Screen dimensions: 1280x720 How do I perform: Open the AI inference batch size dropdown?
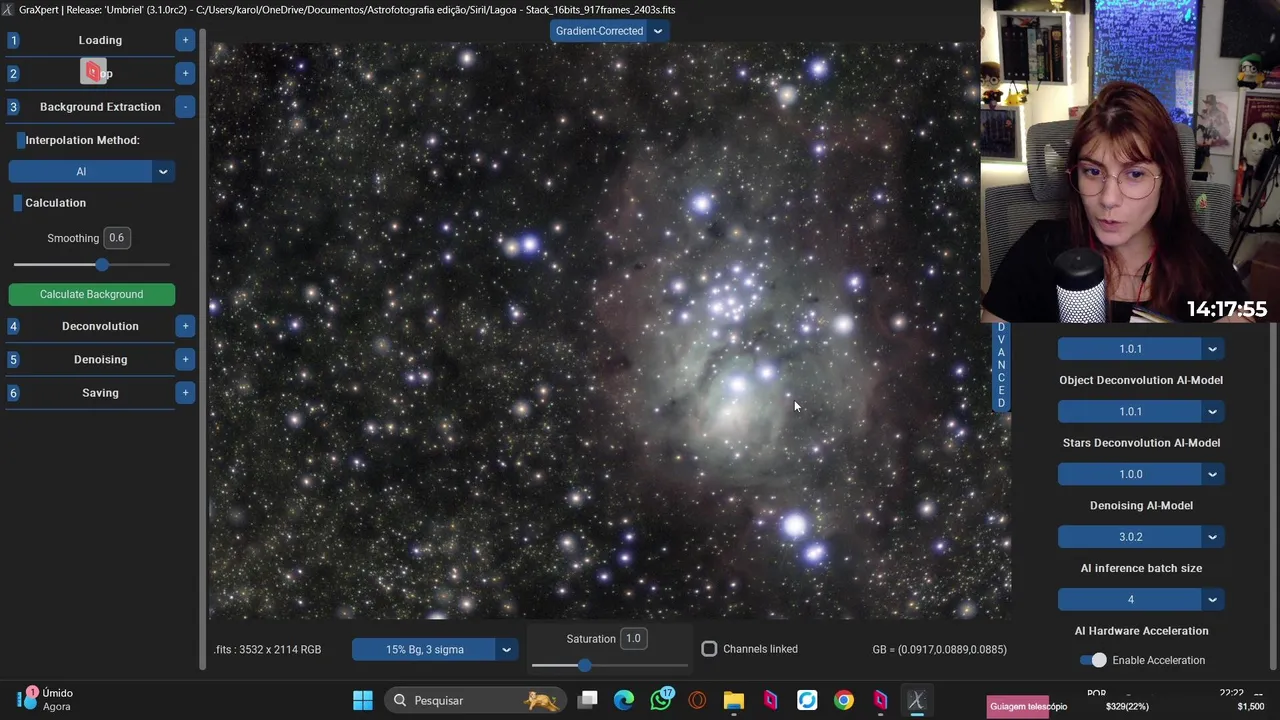[x=1140, y=600]
